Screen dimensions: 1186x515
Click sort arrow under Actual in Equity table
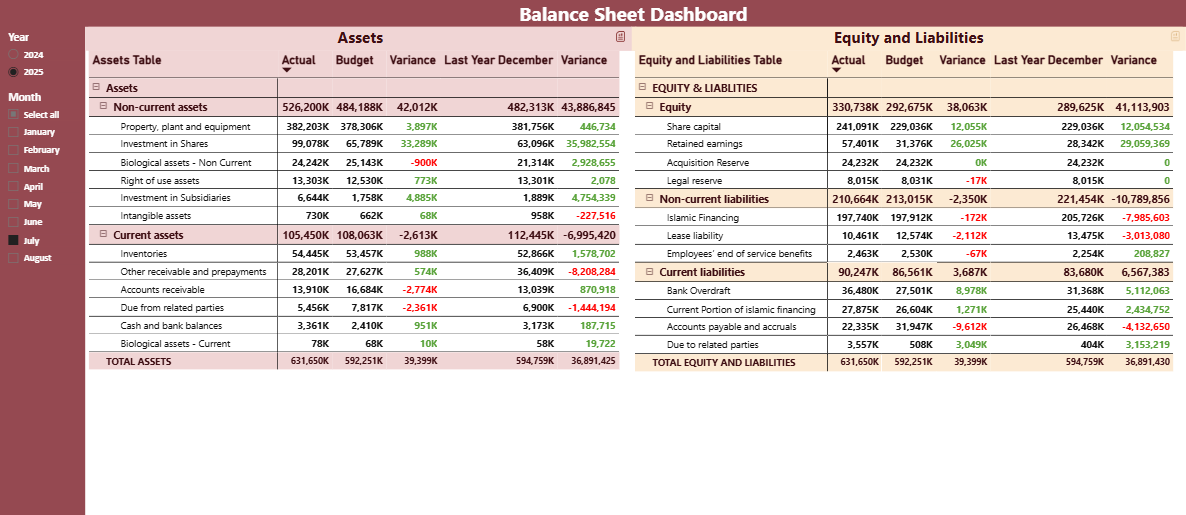pos(837,71)
